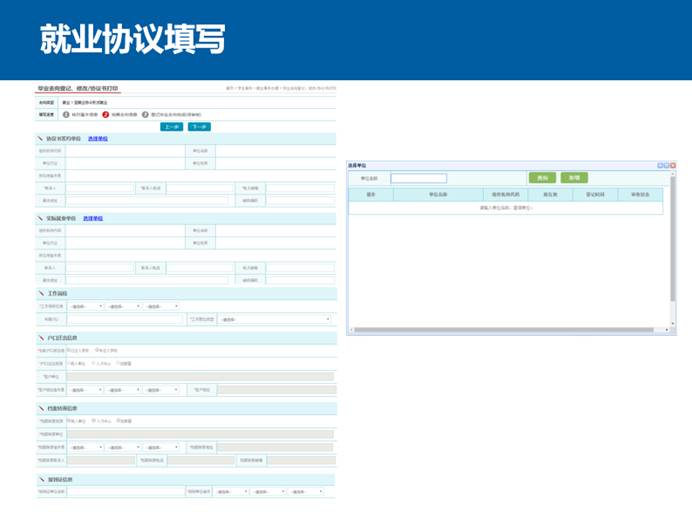The height and width of the screenshot is (520, 692).
Task: Click 选择单位 link beside 协议书签约单位
Action: coord(97,138)
